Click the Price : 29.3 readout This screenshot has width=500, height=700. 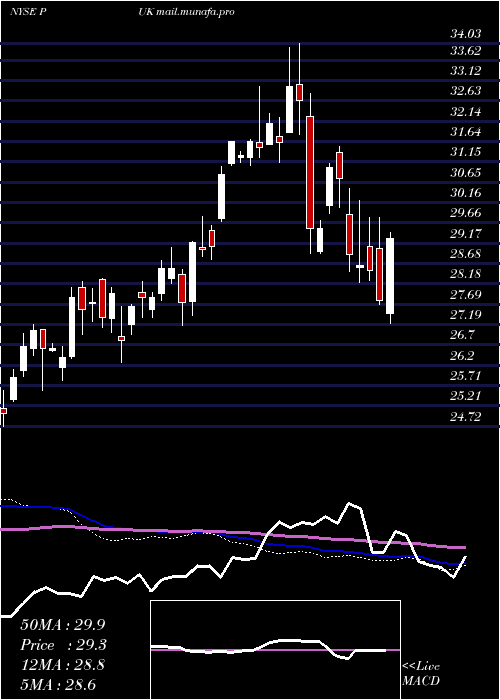pyautogui.click(x=64, y=645)
